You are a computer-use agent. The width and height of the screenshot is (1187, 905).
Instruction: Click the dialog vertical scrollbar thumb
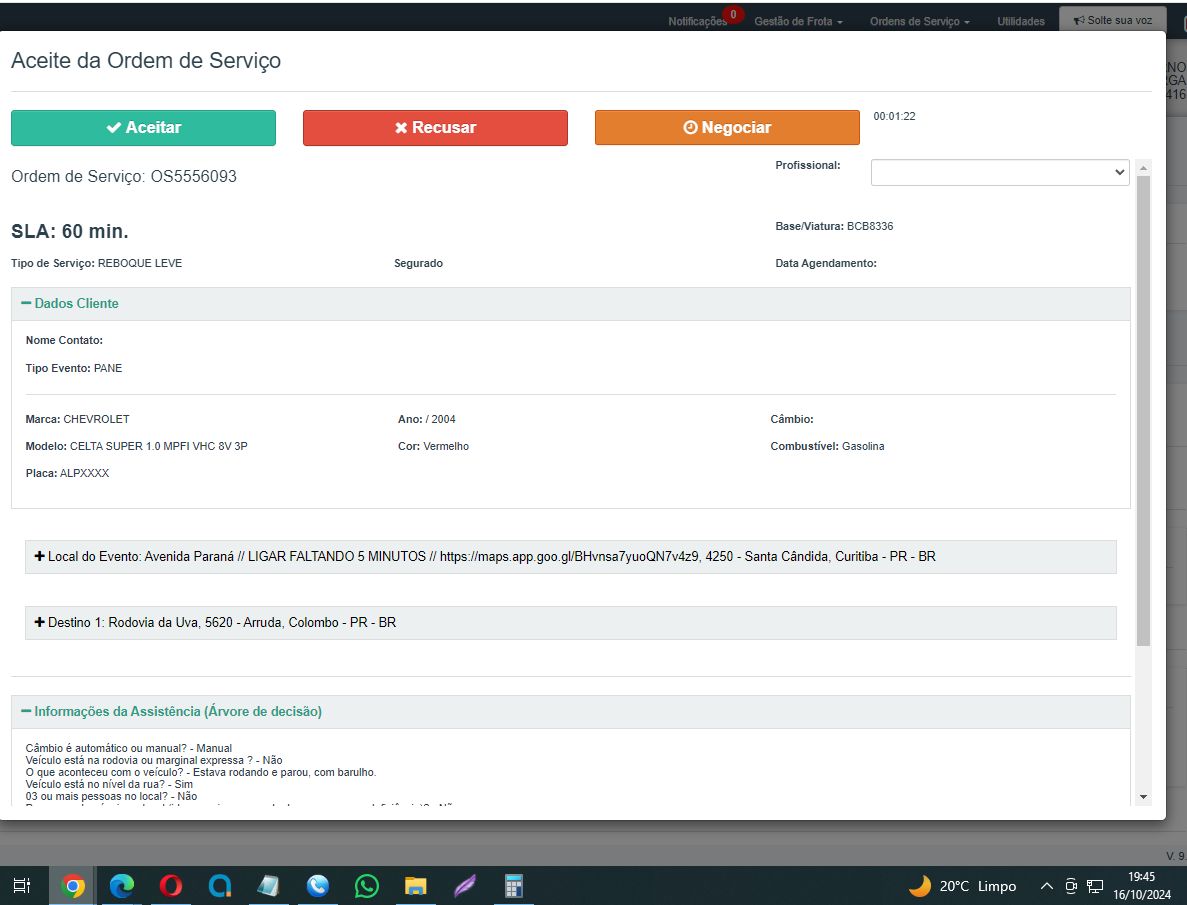[1143, 410]
